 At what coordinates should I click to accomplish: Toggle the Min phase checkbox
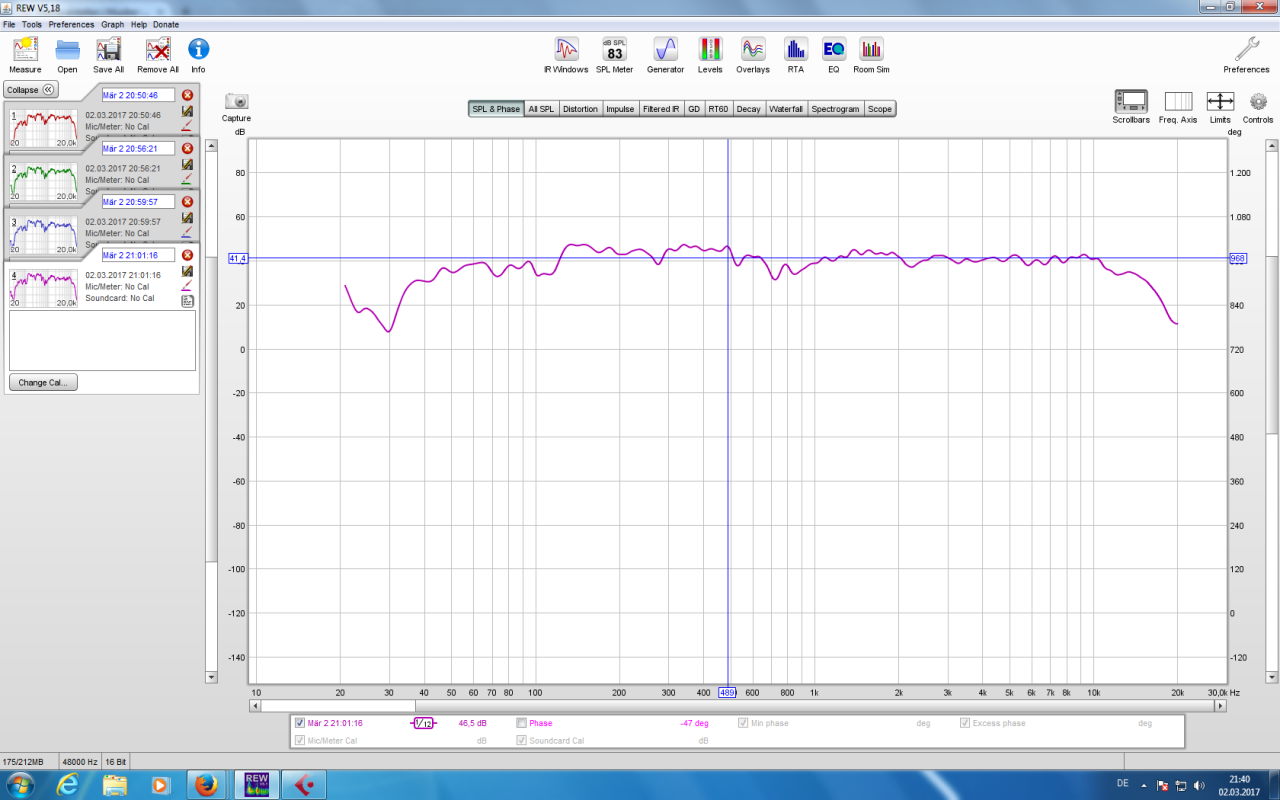click(743, 723)
